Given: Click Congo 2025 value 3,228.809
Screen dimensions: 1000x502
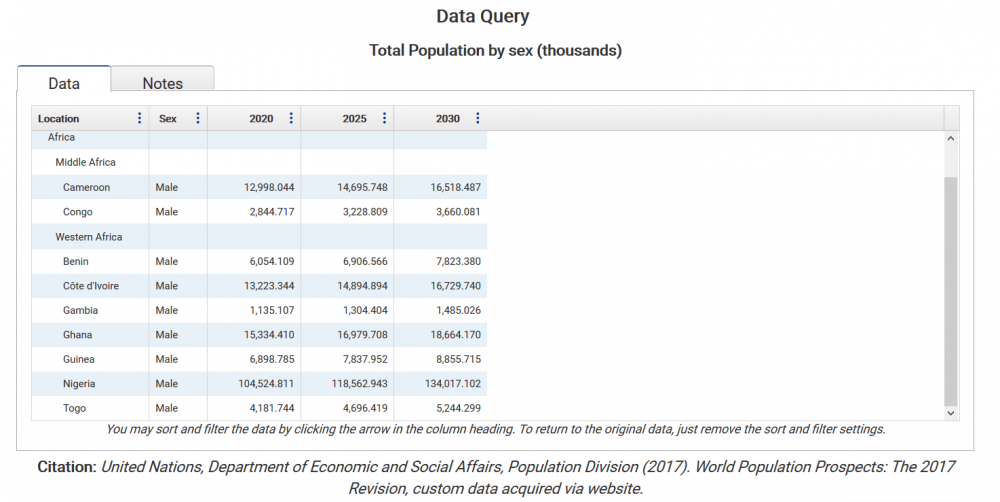Looking at the screenshot, I should pyautogui.click(x=365, y=212).
